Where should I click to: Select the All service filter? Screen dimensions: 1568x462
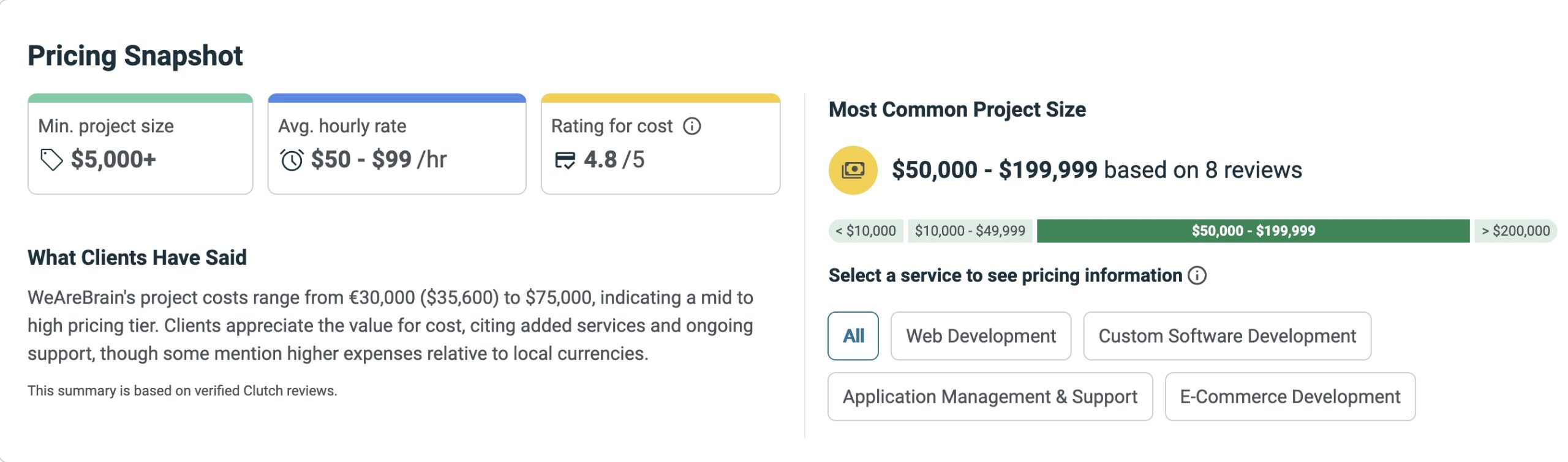tap(853, 336)
